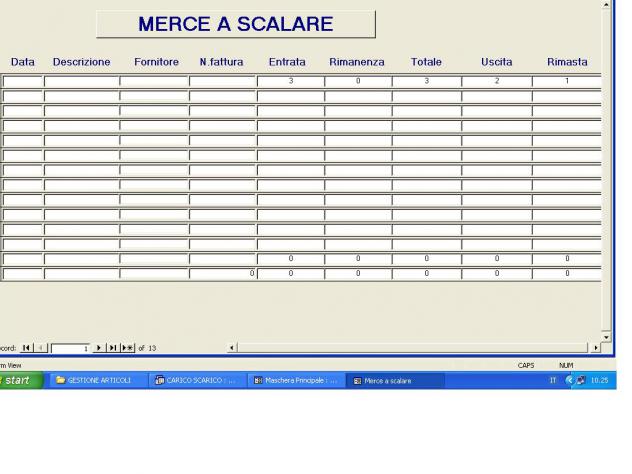Click network icon in system tray
The height and width of the screenshot is (474, 632).
(x=581, y=380)
